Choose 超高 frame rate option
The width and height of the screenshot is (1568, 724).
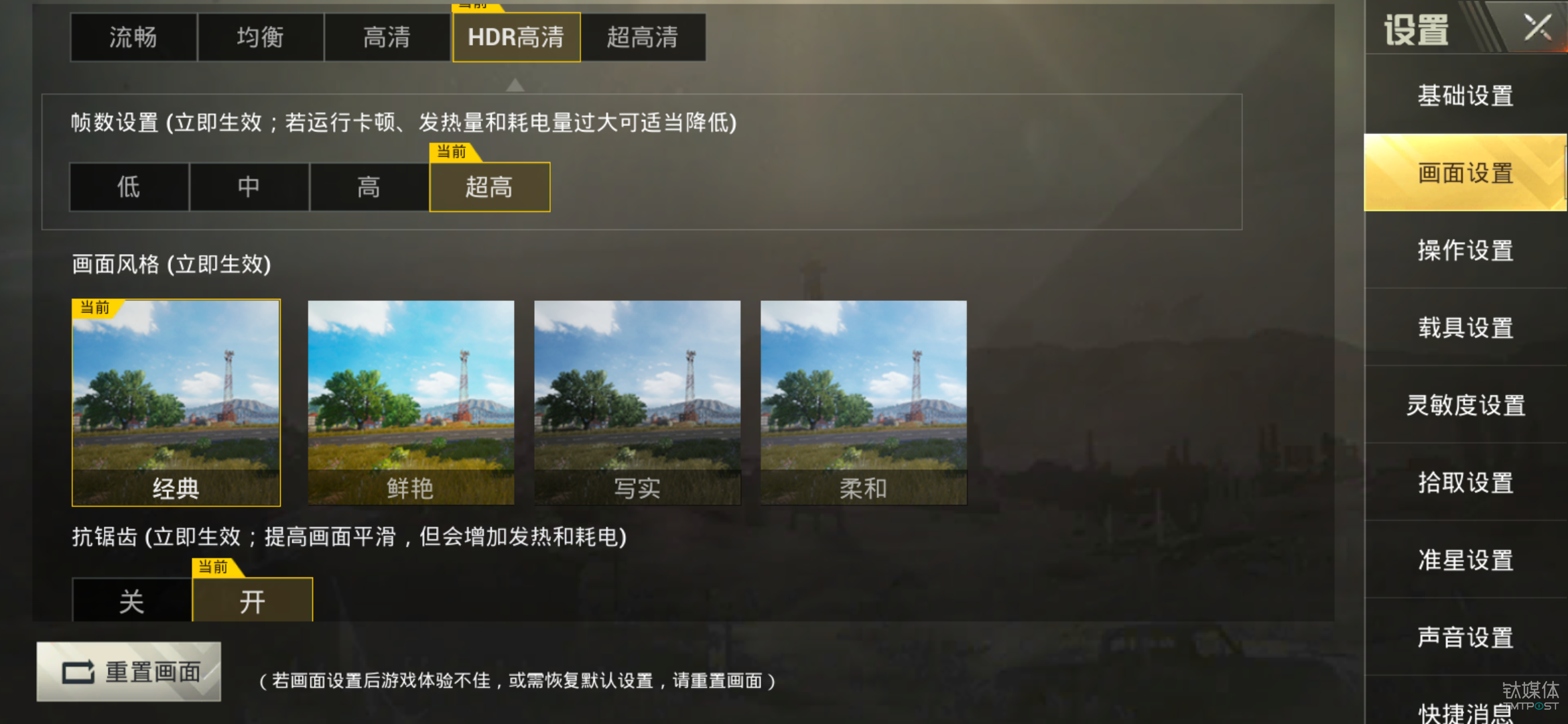tap(490, 187)
